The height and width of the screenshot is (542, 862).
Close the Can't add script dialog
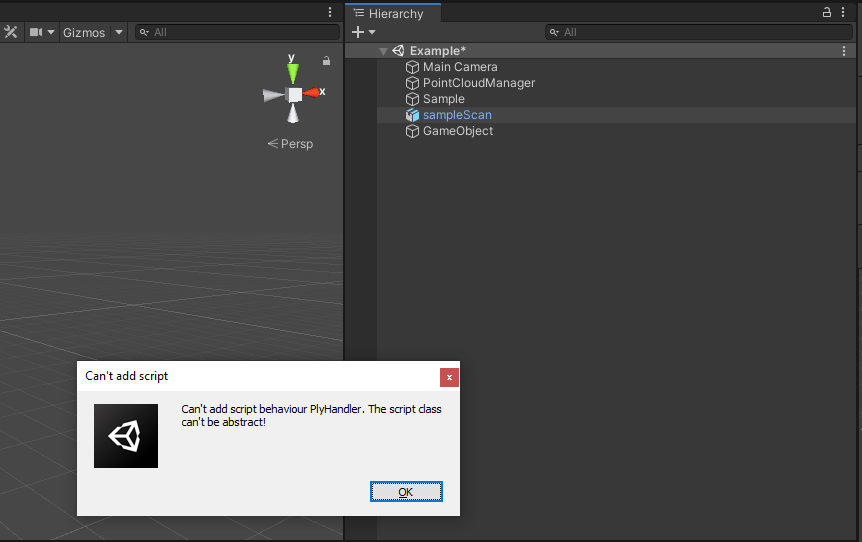coord(449,377)
